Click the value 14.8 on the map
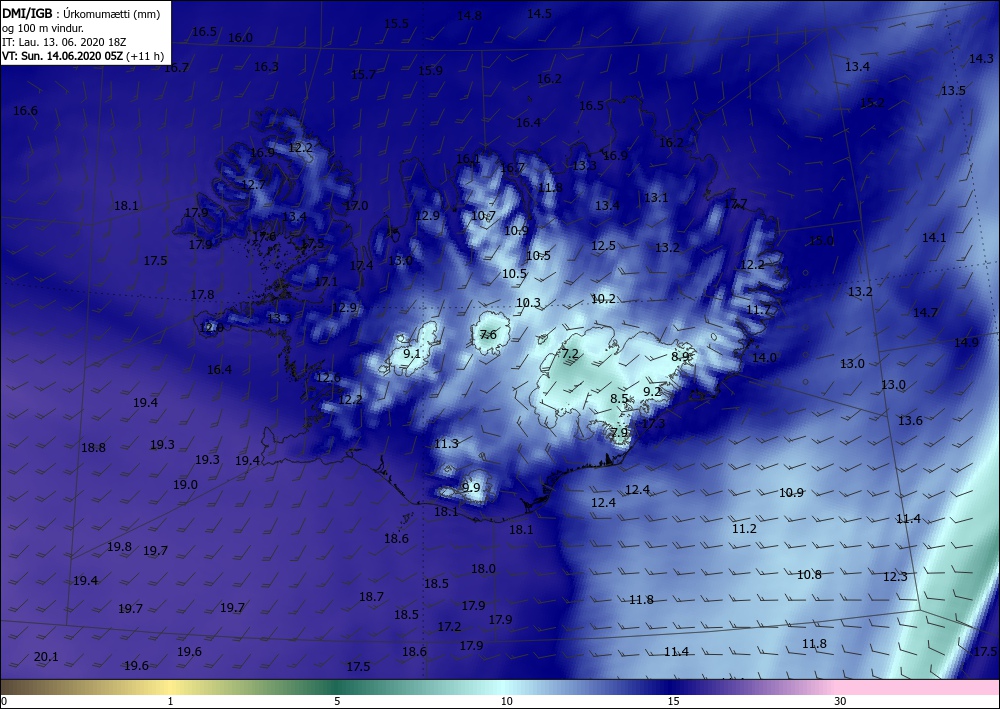The image size is (1000, 709). click(x=469, y=15)
